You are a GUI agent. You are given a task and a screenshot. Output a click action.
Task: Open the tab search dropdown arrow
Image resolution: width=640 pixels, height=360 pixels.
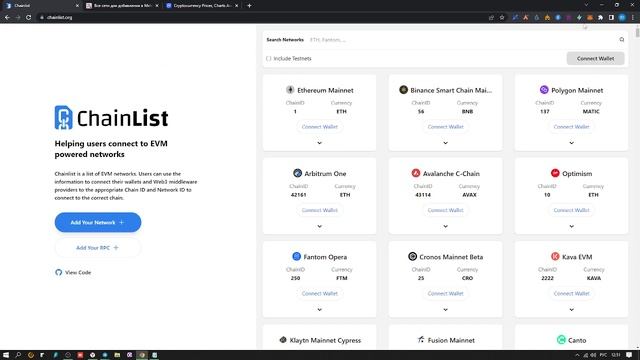click(587, 5)
